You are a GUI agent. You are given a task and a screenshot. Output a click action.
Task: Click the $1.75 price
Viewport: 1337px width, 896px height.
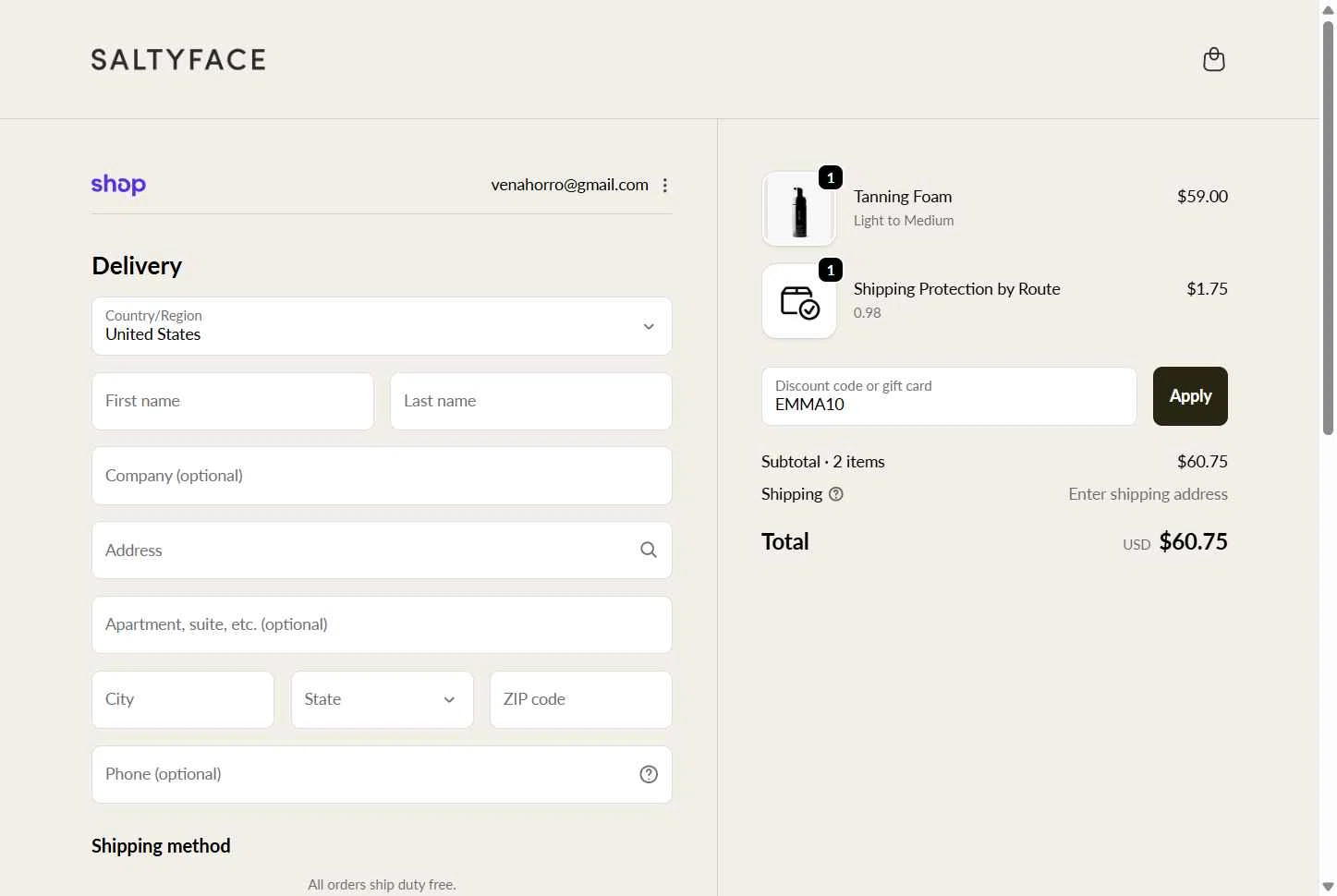pos(1207,288)
